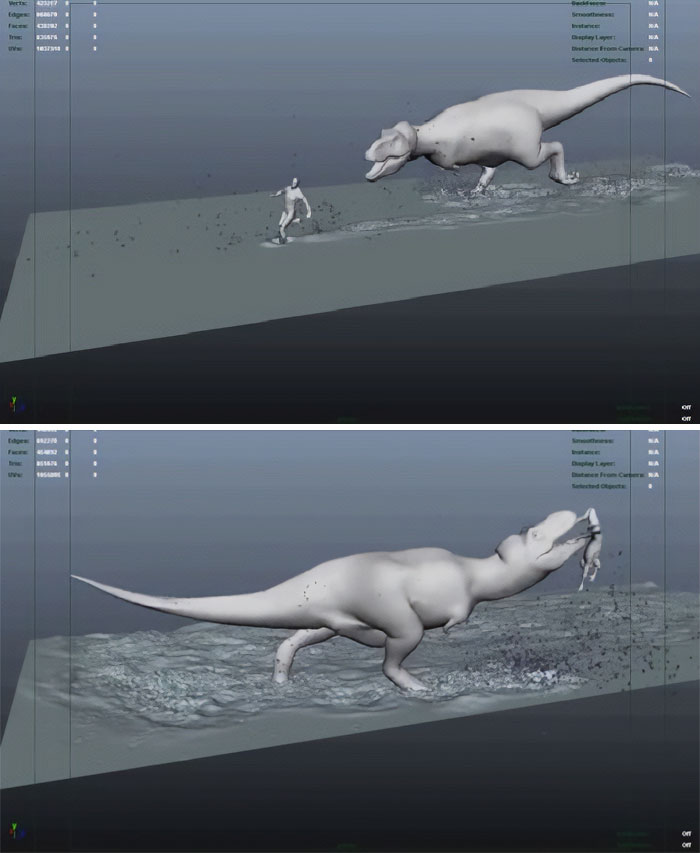Image resolution: width=700 pixels, height=853 pixels.
Task: Click the Instance label in the lower HUD
Action: [586, 452]
